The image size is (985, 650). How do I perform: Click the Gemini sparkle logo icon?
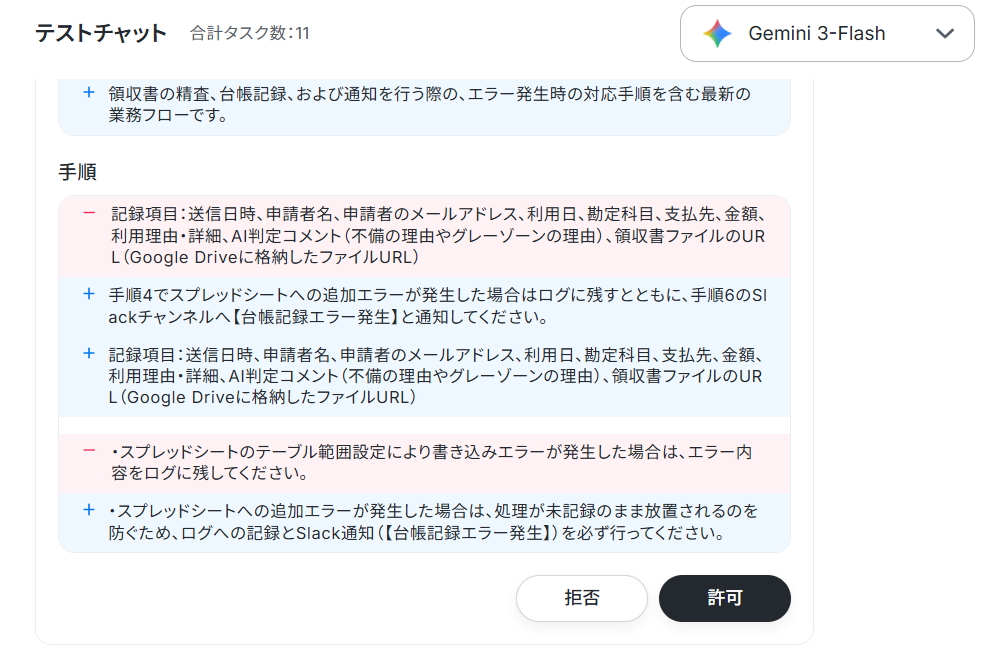click(x=717, y=33)
